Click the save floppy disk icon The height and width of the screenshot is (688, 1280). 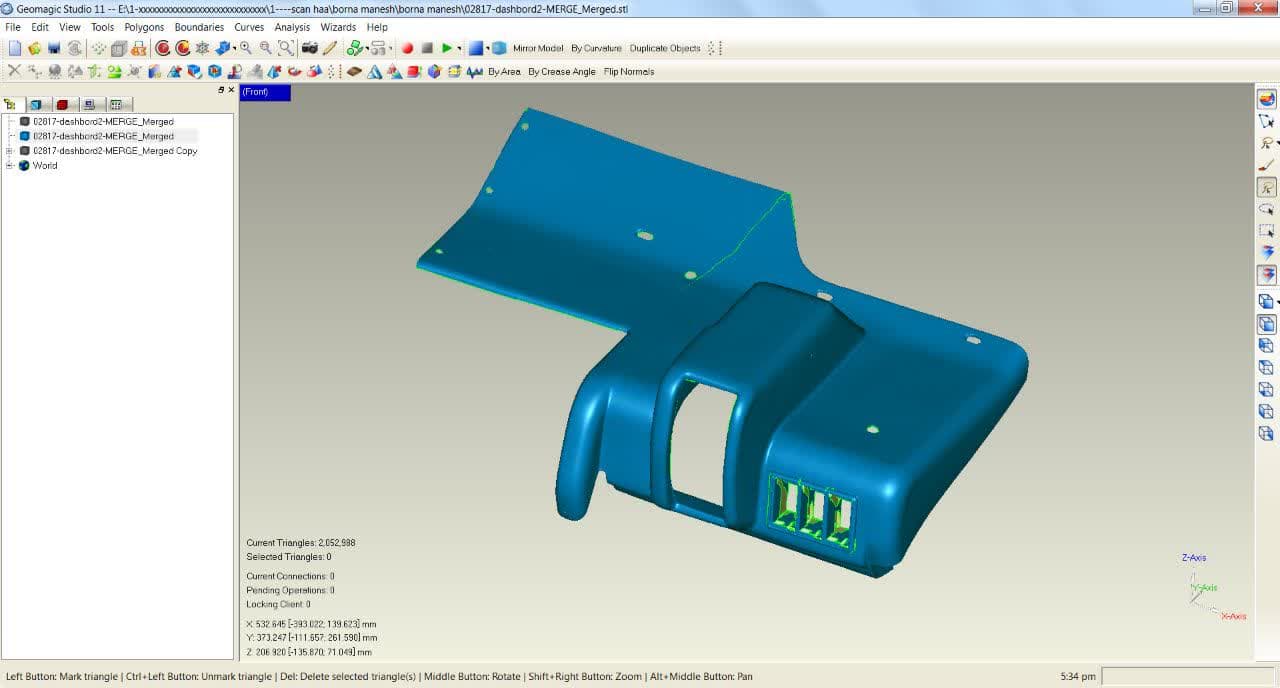point(54,48)
